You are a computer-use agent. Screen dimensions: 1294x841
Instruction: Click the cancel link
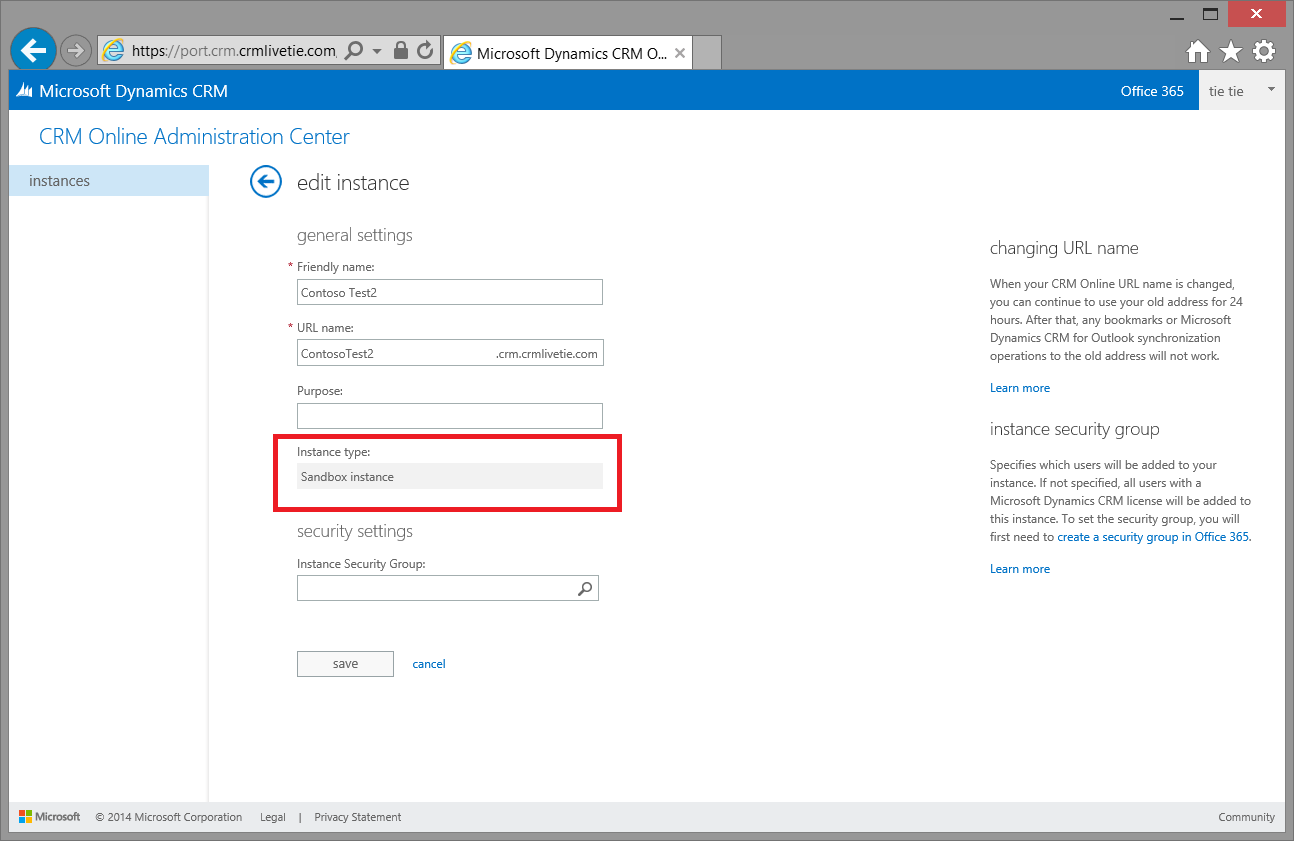click(x=429, y=664)
